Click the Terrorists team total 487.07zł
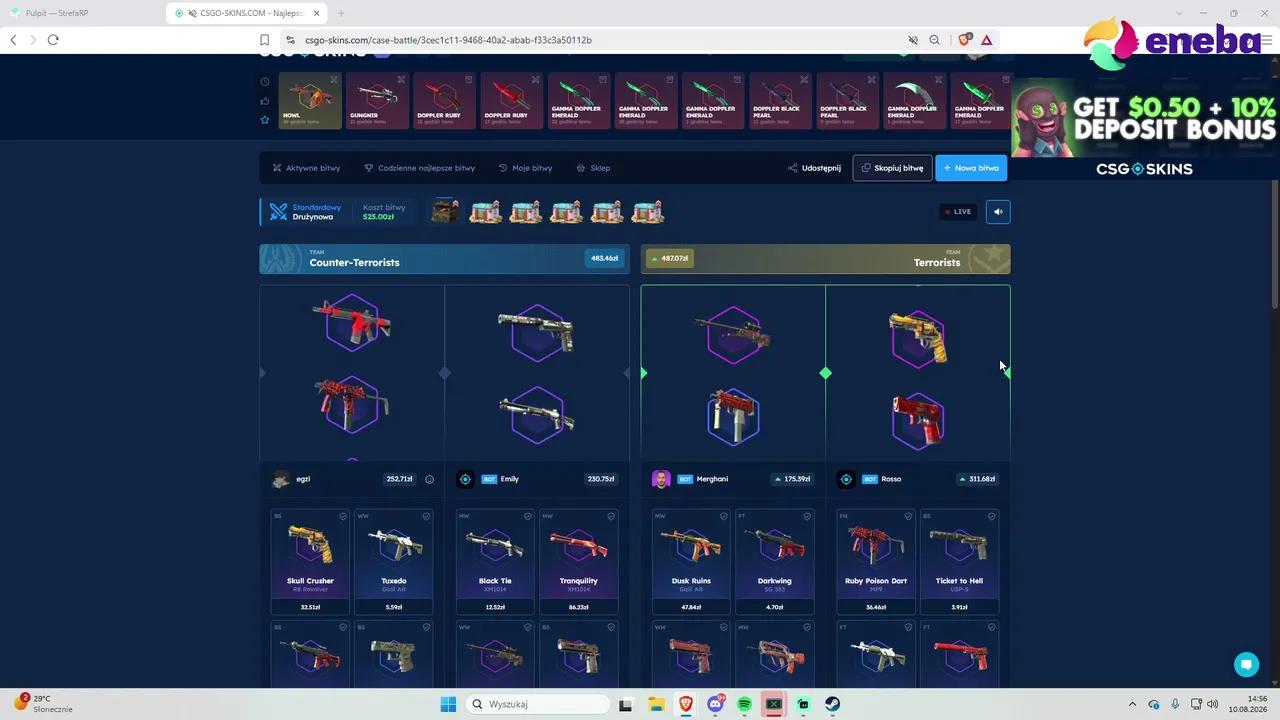 click(670, 258)
